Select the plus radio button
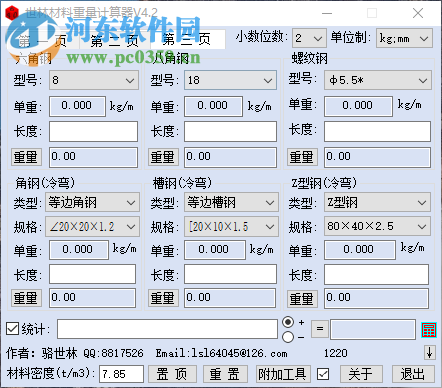The image size is (442, 388). pos(288,322)
